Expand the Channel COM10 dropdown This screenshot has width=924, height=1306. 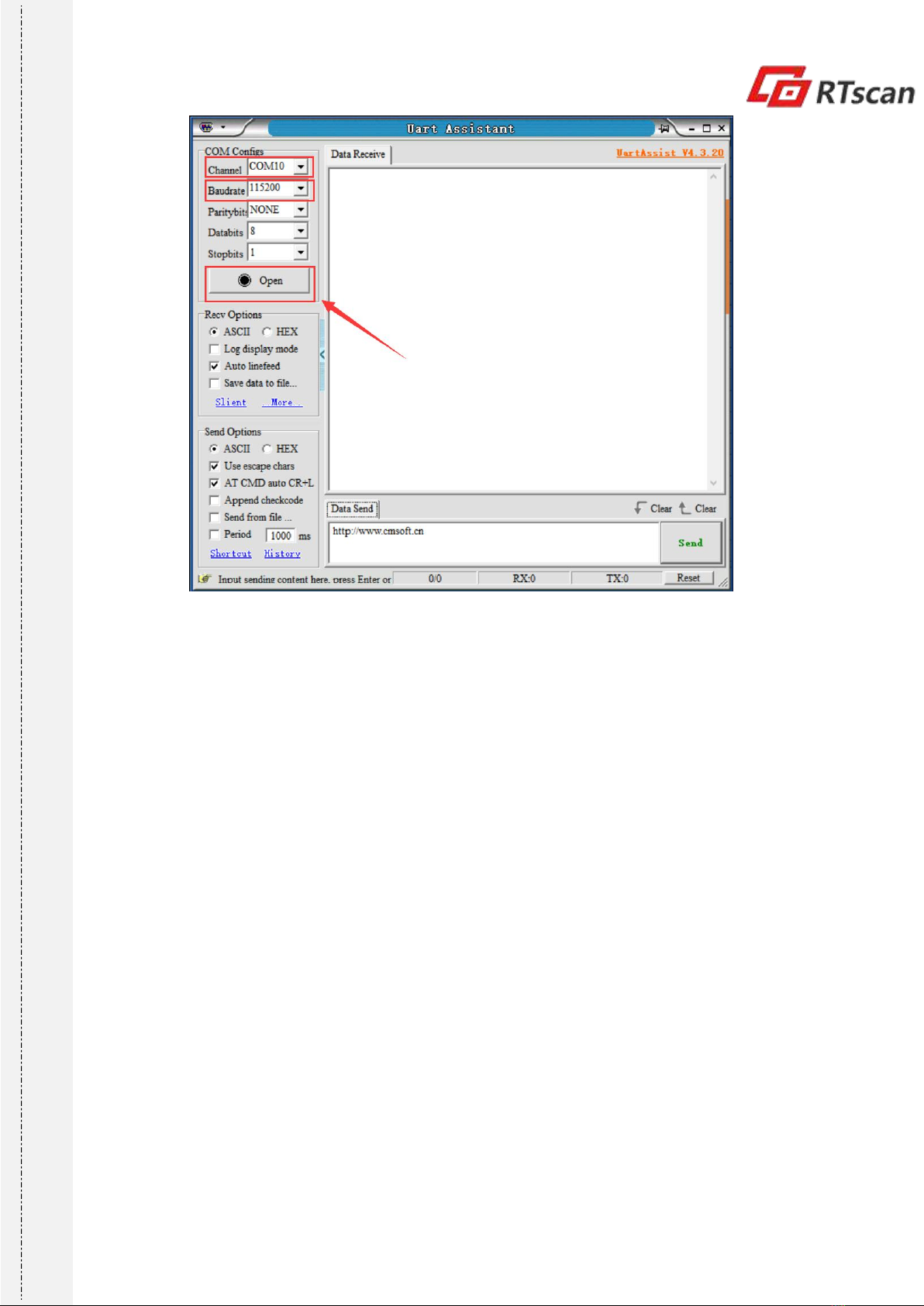[x=301, y=167]
